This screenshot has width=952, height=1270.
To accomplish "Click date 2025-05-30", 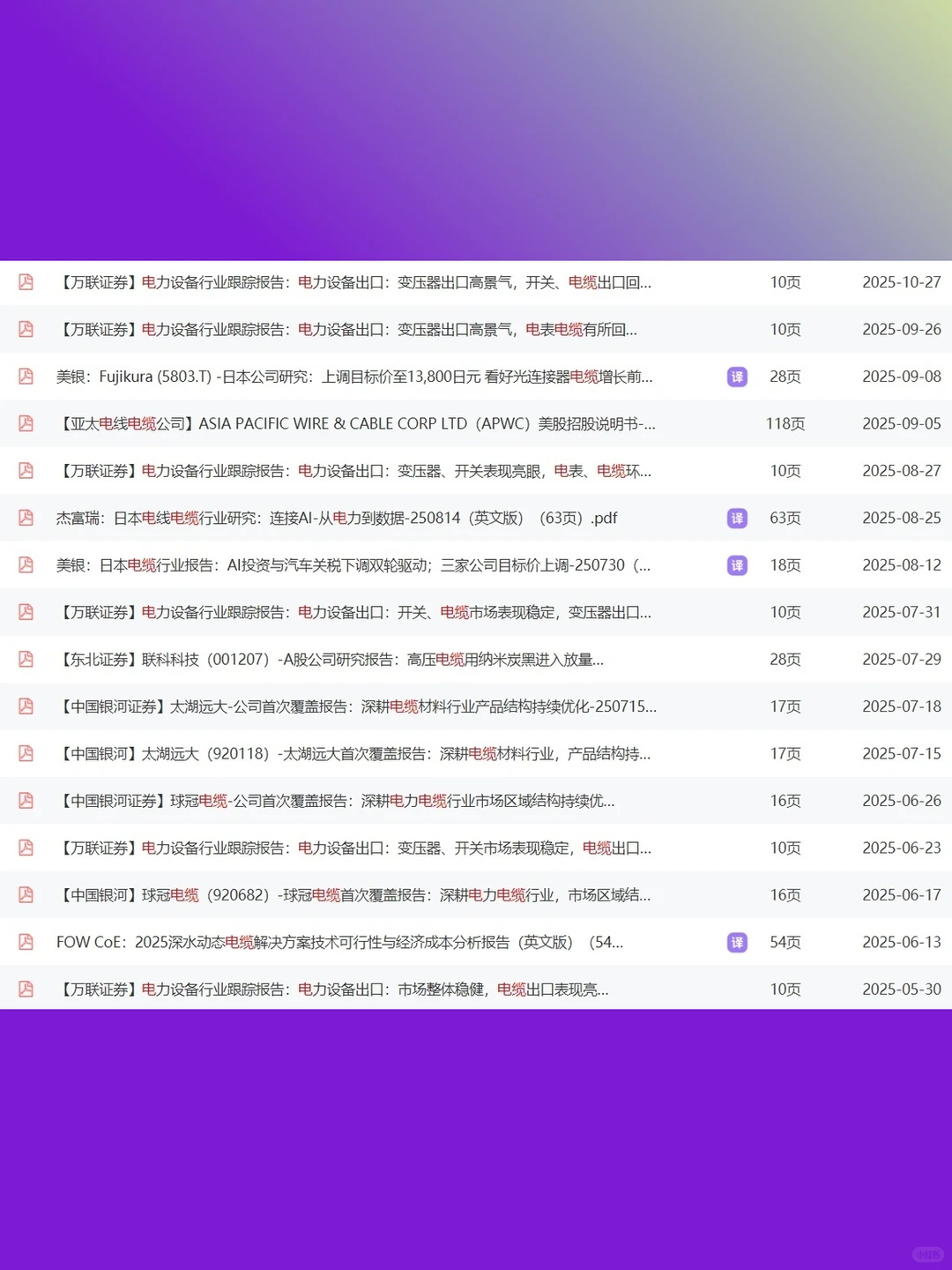I will coord(902,990).
